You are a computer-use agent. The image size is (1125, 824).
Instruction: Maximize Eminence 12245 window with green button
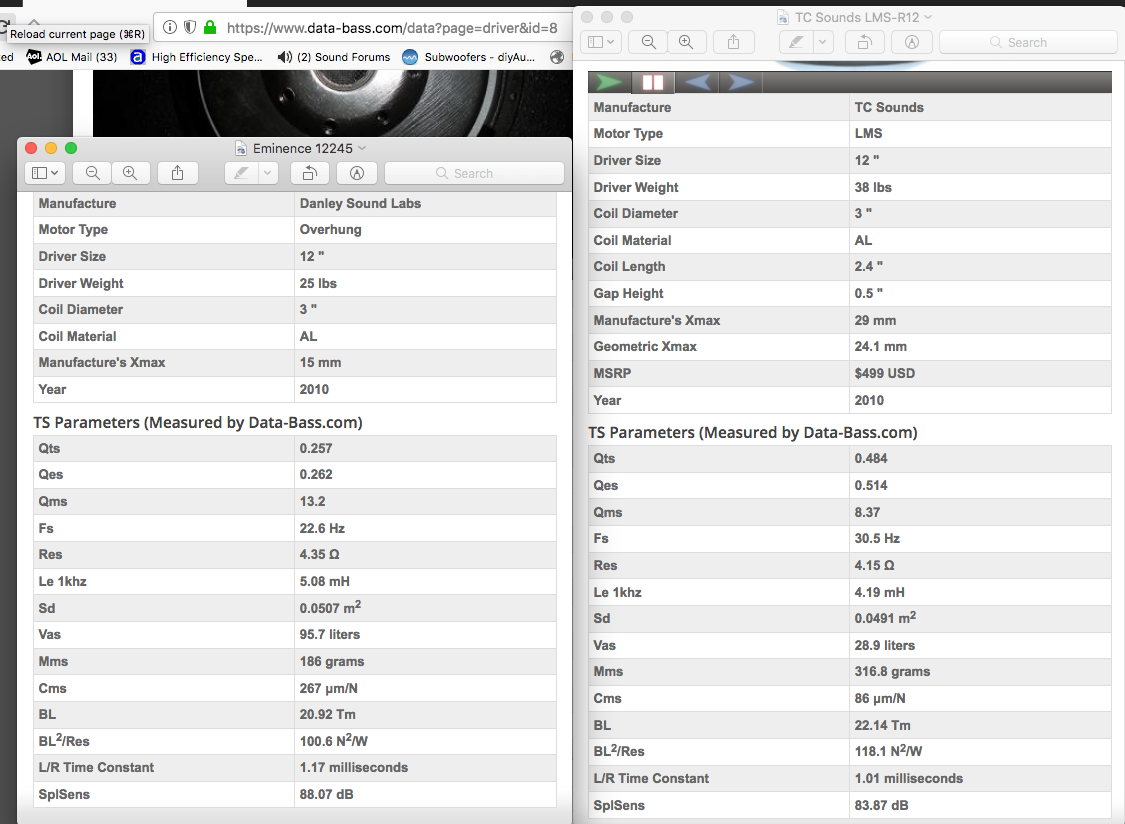pyautogui.click(x=71, y=148)
